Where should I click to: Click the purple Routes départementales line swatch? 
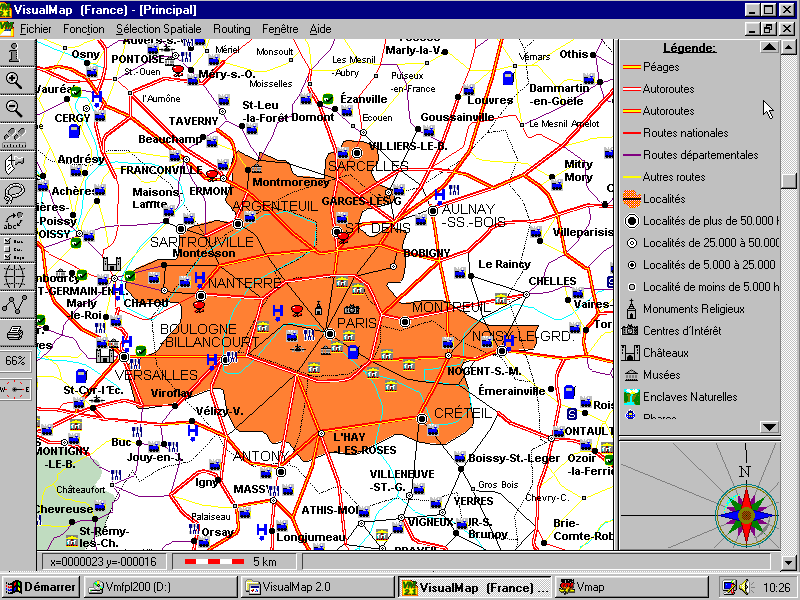(x=632, y=155)
